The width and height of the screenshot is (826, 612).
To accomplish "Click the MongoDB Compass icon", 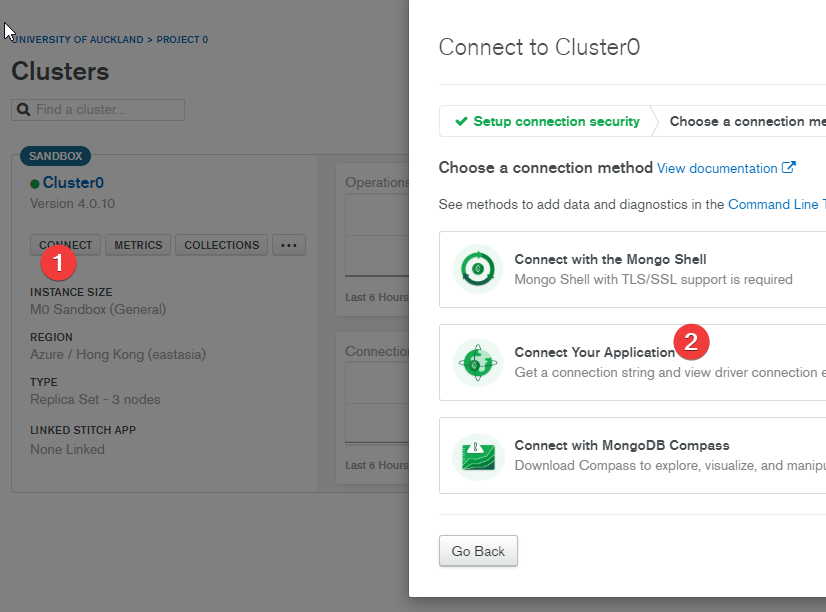I will pyautogui.click(x=478, y=456).
